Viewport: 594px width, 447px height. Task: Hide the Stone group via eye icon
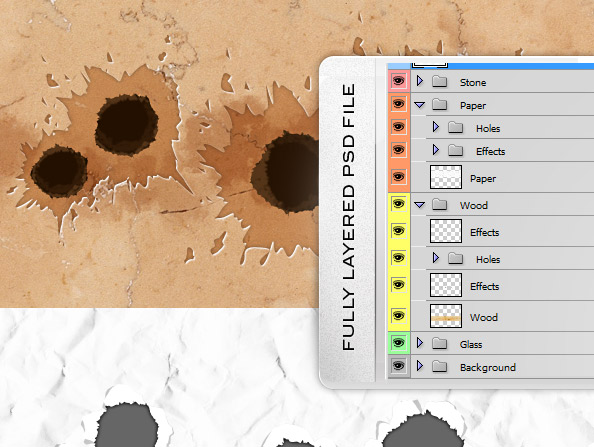399,80
